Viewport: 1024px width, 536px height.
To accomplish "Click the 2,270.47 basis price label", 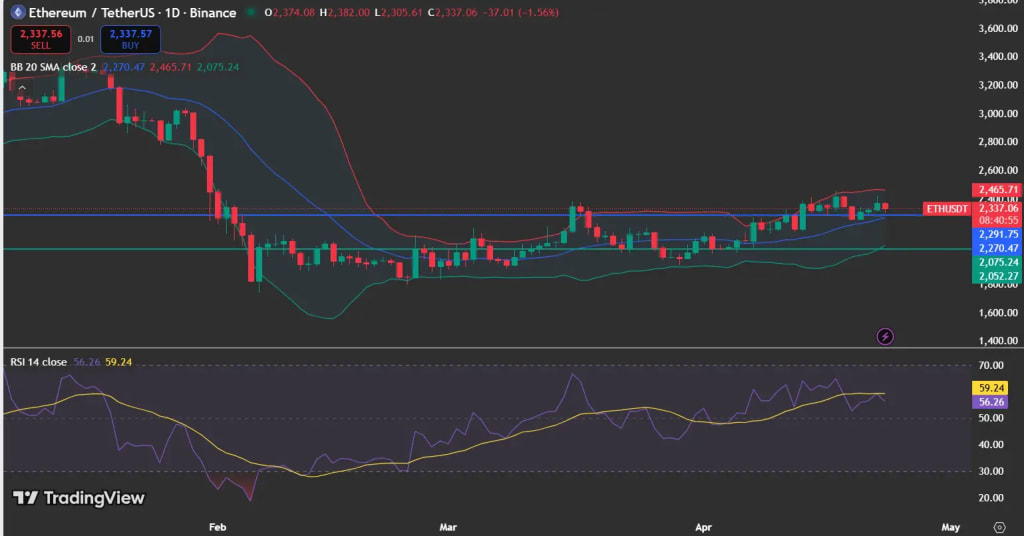I will pos(997,248).
